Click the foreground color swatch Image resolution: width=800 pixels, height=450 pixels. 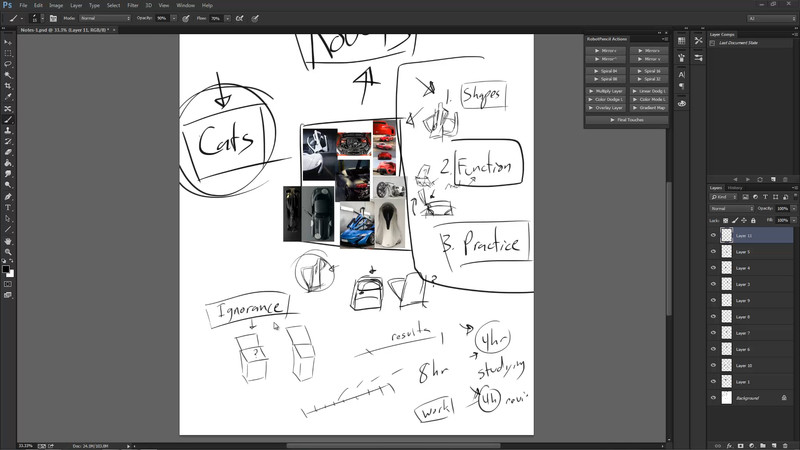point(6,269)
